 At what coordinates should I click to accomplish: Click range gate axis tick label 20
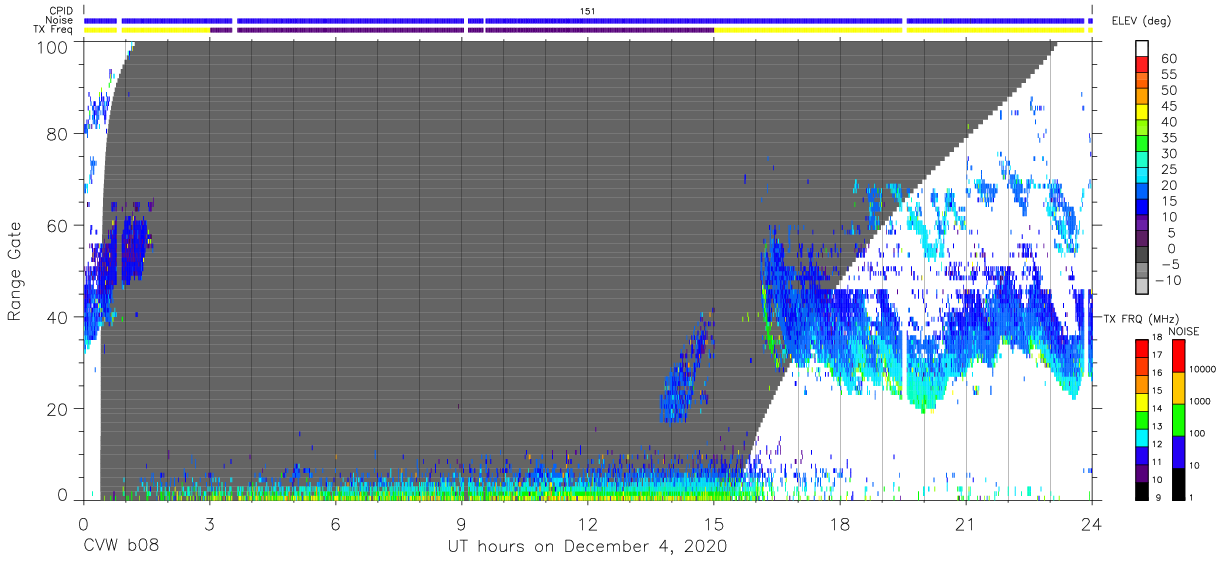[x=57, y=408]
